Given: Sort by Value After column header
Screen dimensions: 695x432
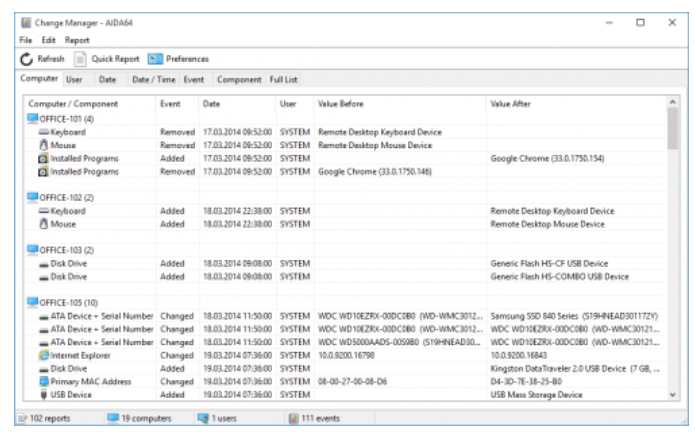Looking at the screenshot, I should (576, 104).
